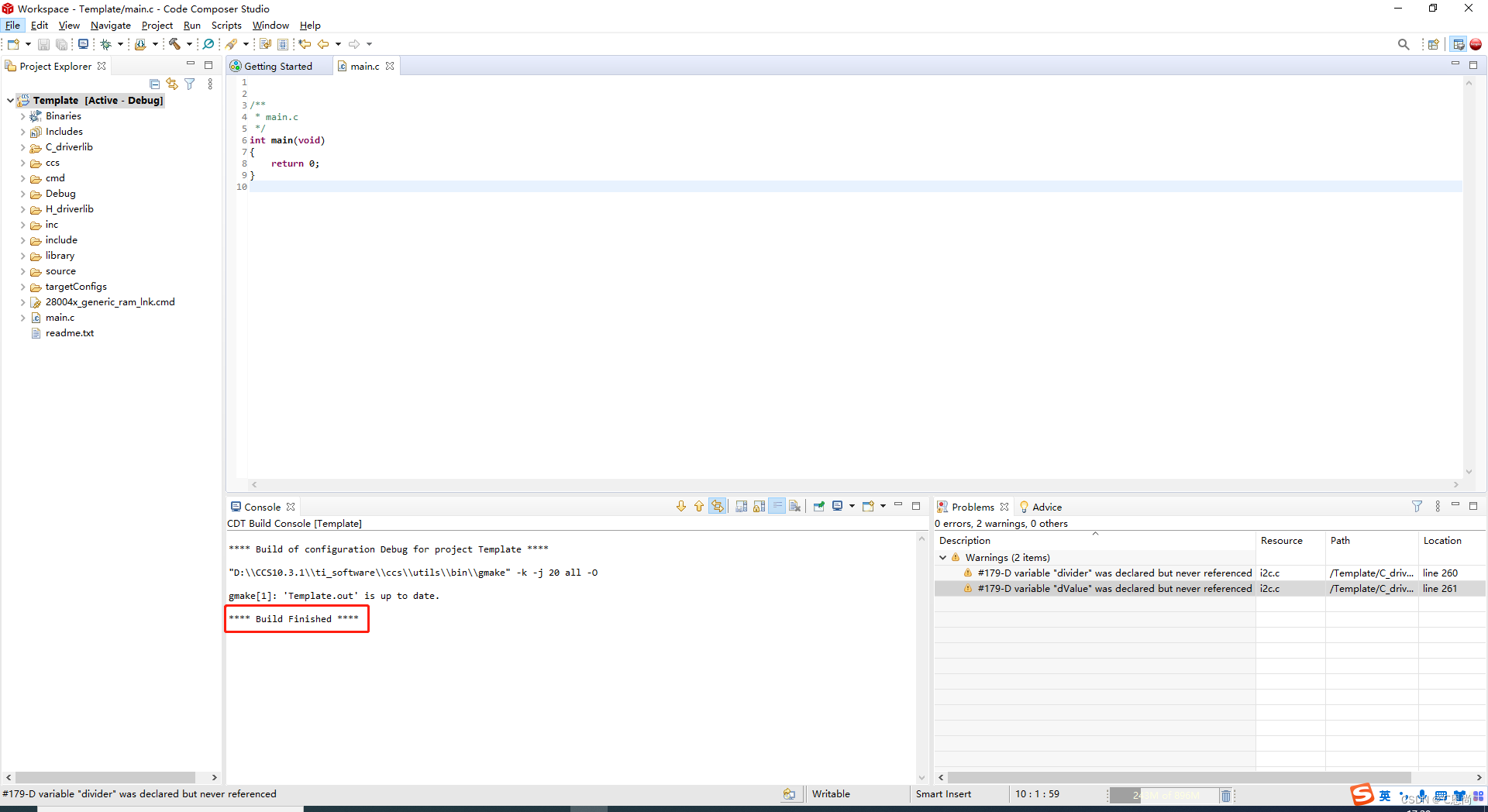Go back with the yellow Back arrow

pyautogui.click(x=323, y=44)
